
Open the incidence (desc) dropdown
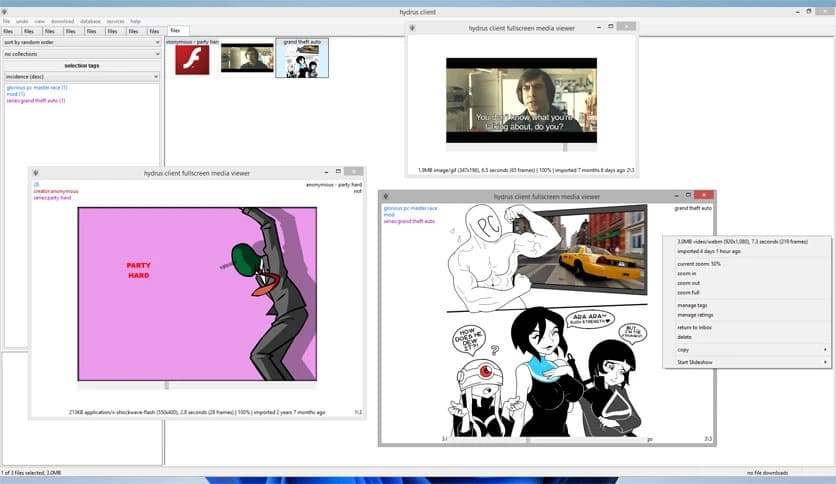coord(82,77)
